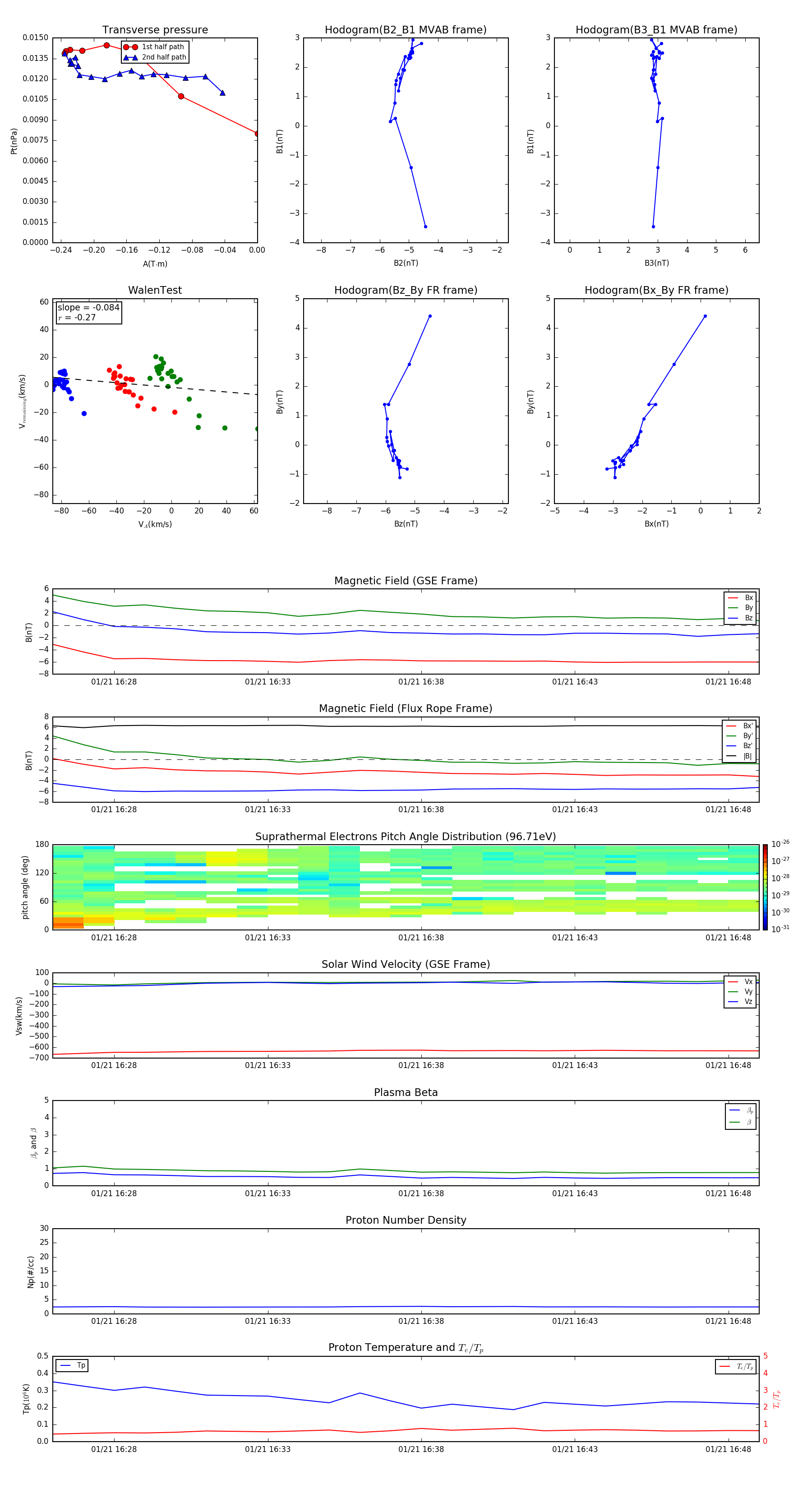
Task: Select the "Bz" legend entry in GSE plot
Action: 740,618
